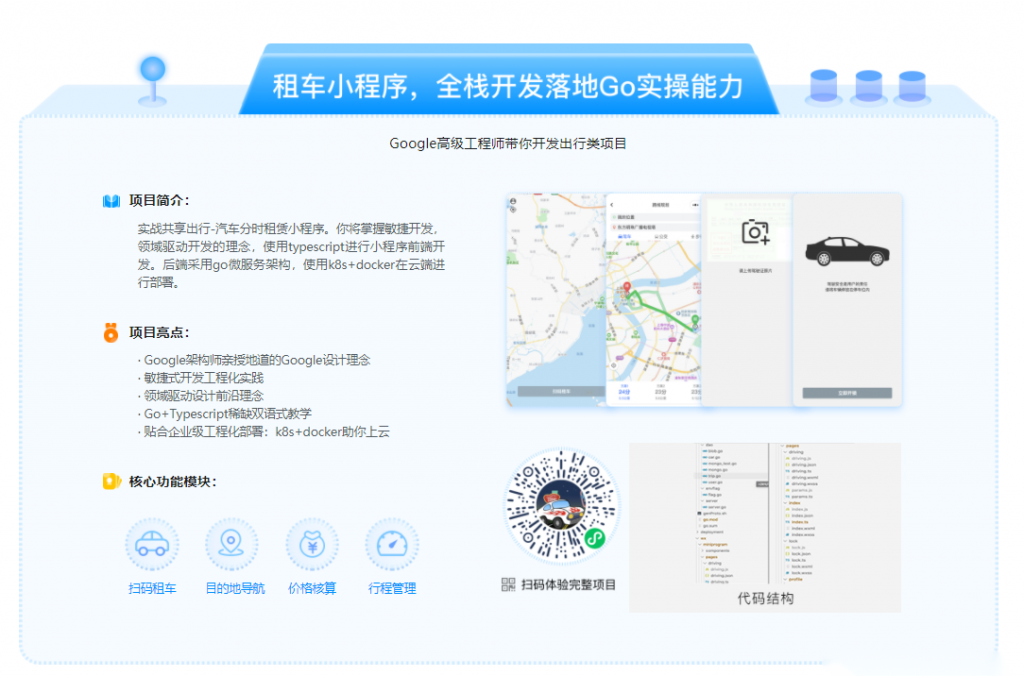Click the bullet Go+Typescript稀缺双语式教学
The image size is (1024, 676).
225,413
